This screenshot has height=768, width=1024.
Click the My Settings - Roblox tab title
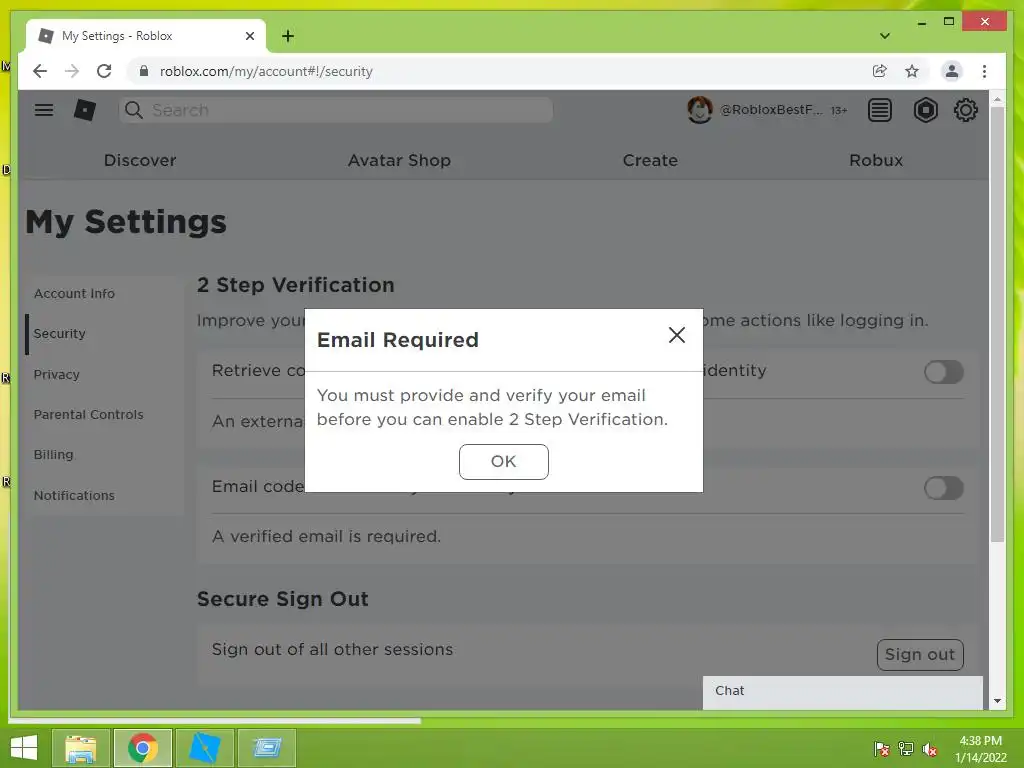pyautogui.click(x=117, y=36)
